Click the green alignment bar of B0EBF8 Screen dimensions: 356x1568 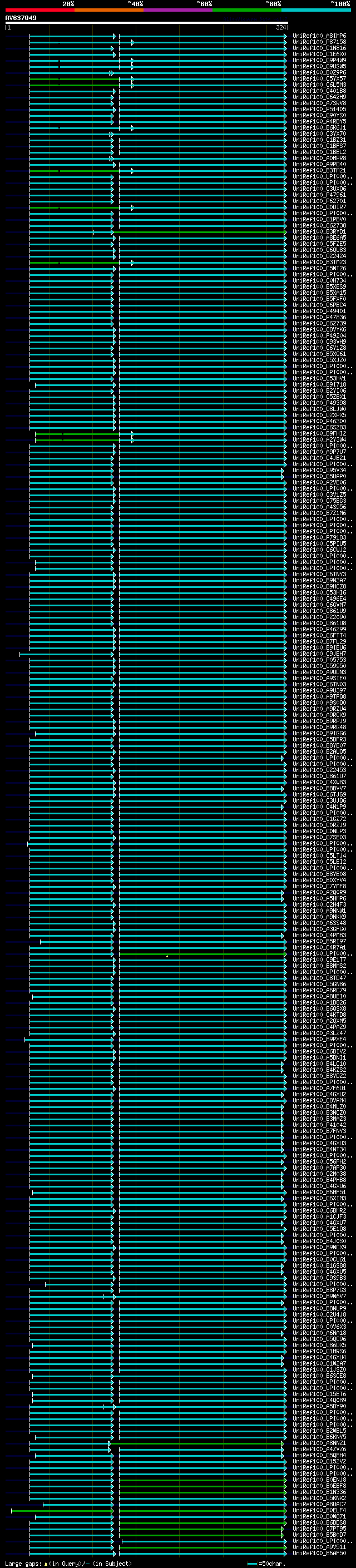pyautogui.click(x=202, y=1486)
